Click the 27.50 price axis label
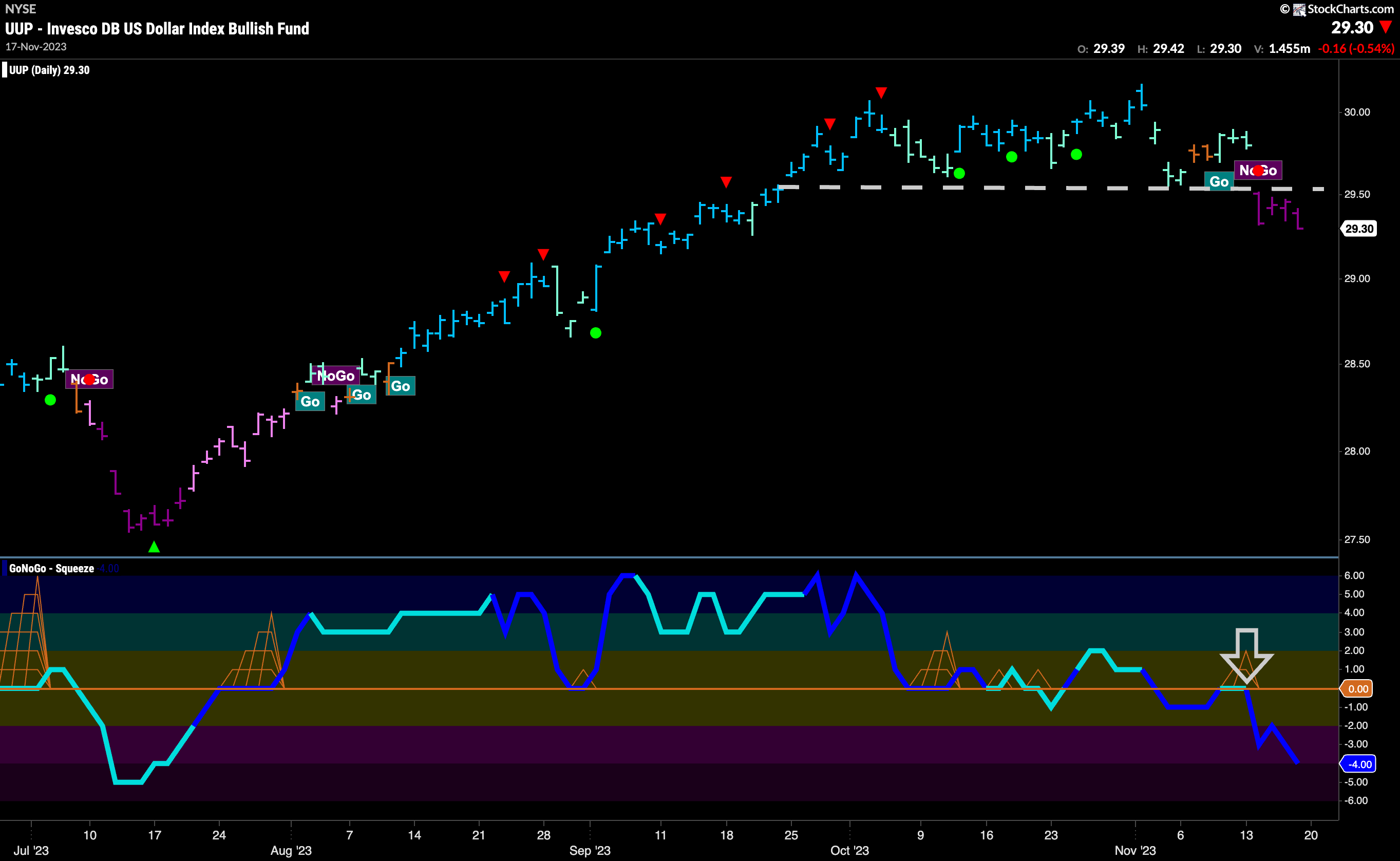Image resolution: width=1400 pixels, height=861 pixels. click(1357, 539)
